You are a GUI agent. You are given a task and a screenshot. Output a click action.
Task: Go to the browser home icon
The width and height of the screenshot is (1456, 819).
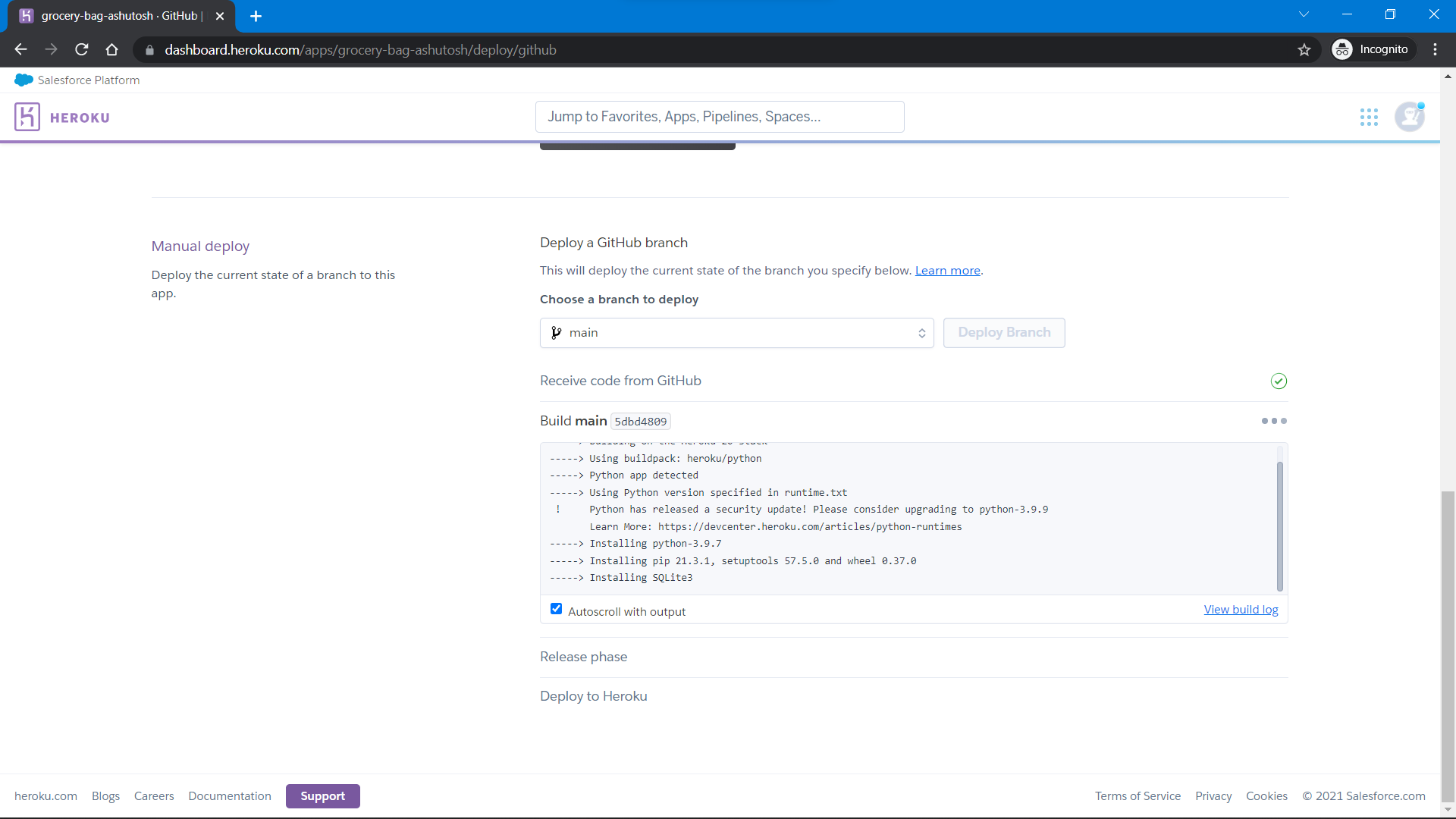112,50
